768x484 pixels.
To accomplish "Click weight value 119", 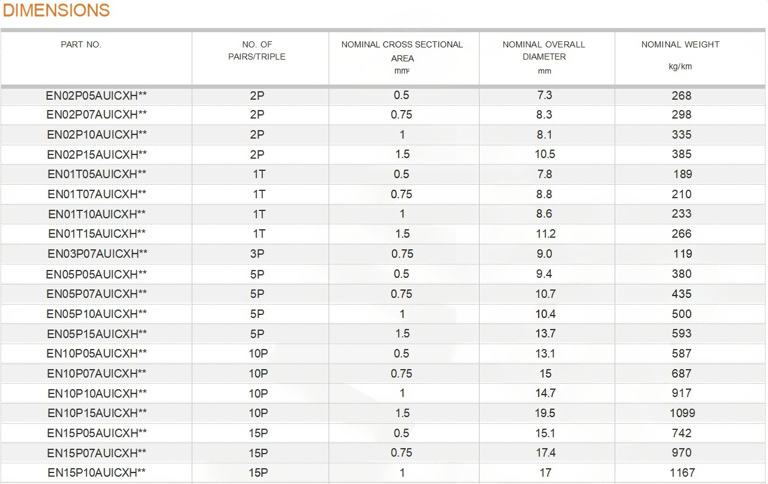I will (x=682, y=254).
